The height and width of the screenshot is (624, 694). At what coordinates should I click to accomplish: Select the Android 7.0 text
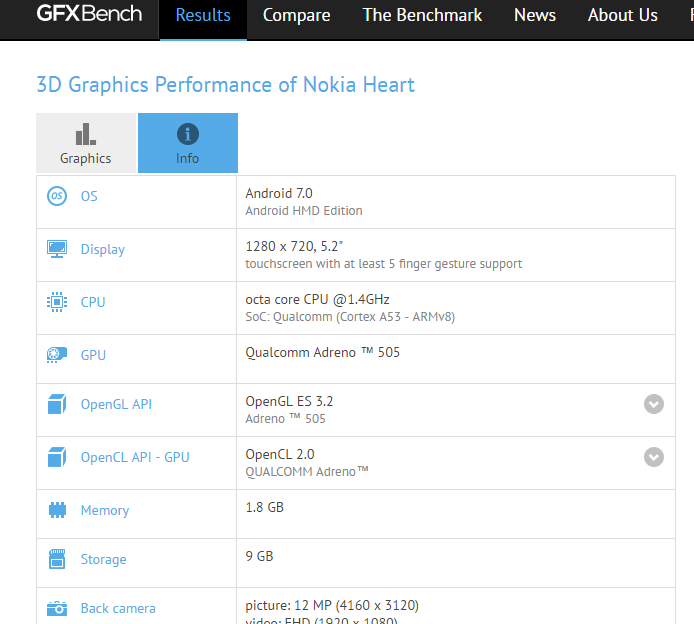tap(279, 193)
